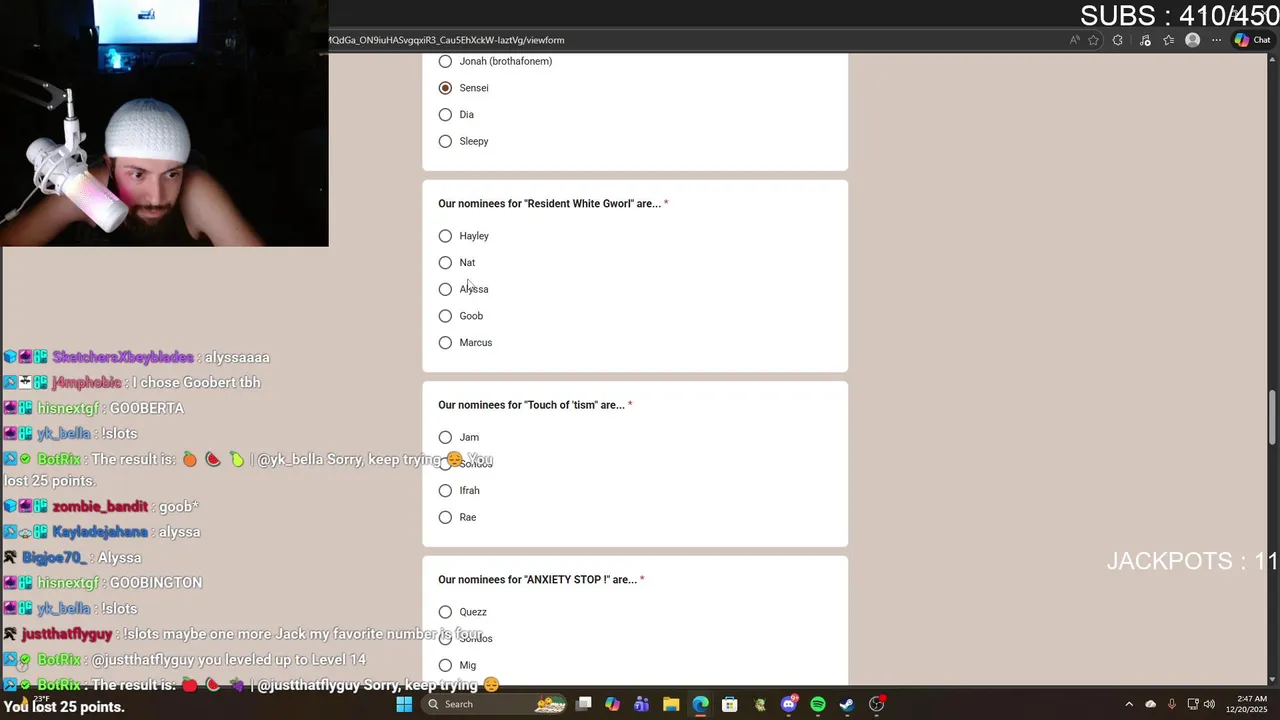This screenshot has width=1280, height=720.
Task: Open the green creature app on the taskbar
Action: [760, 704]
